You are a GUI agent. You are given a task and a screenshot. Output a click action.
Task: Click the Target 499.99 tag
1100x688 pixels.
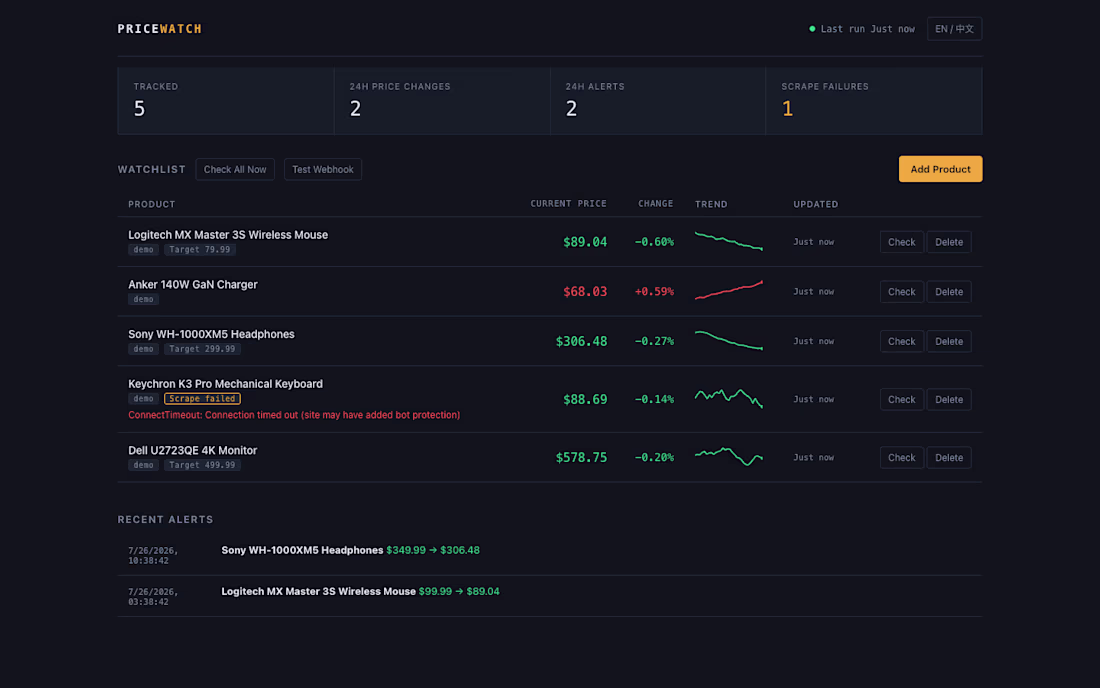(202, 466)
